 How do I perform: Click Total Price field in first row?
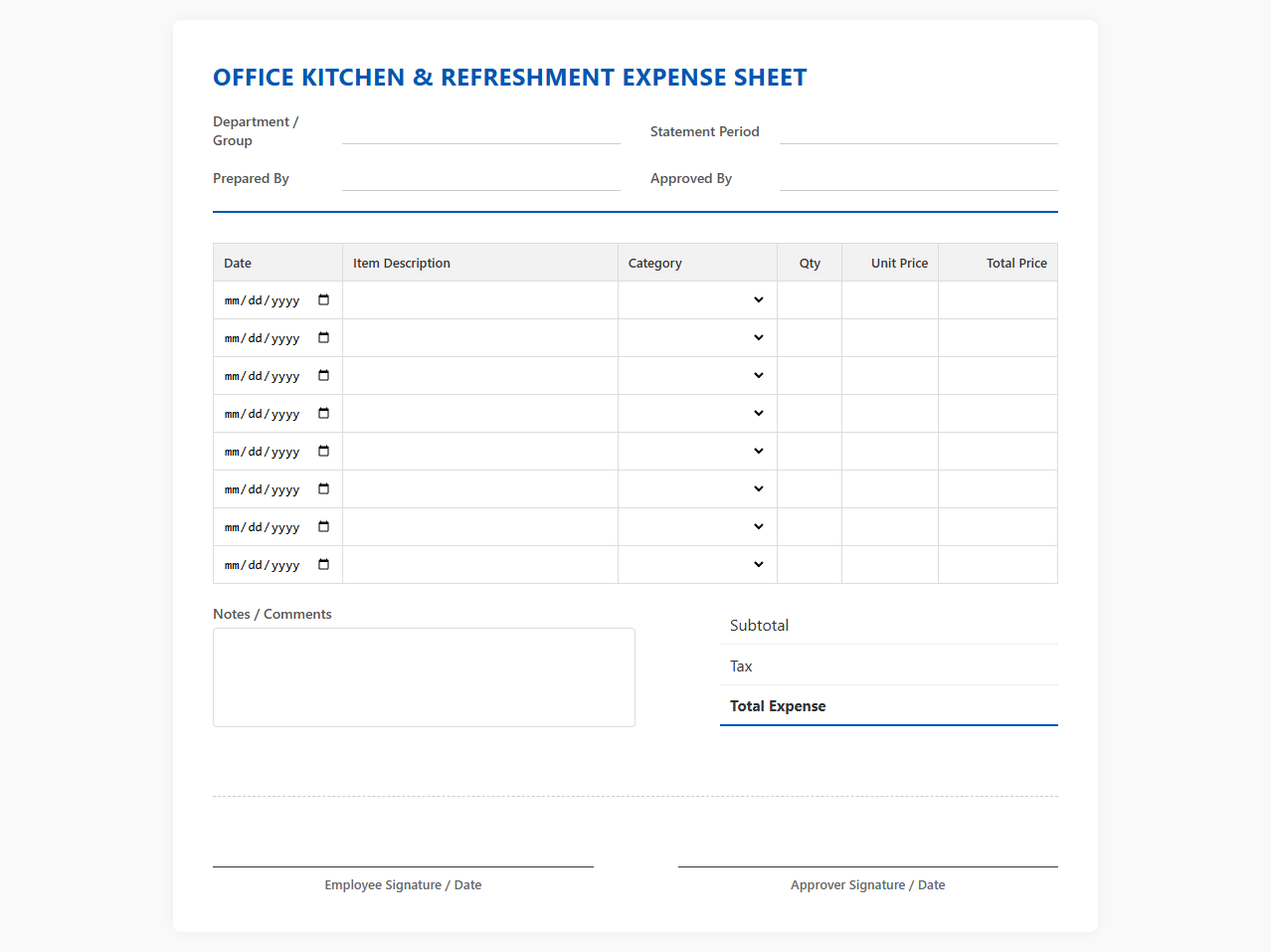coord(998,300)
